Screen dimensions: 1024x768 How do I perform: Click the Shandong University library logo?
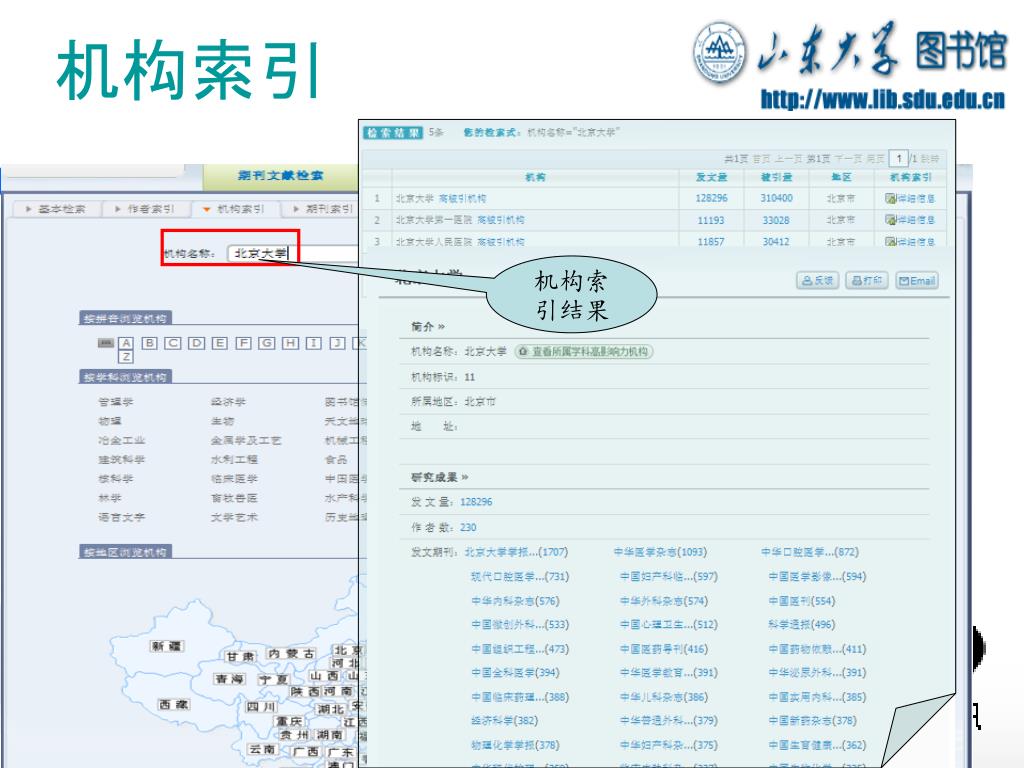coord(850,51)
